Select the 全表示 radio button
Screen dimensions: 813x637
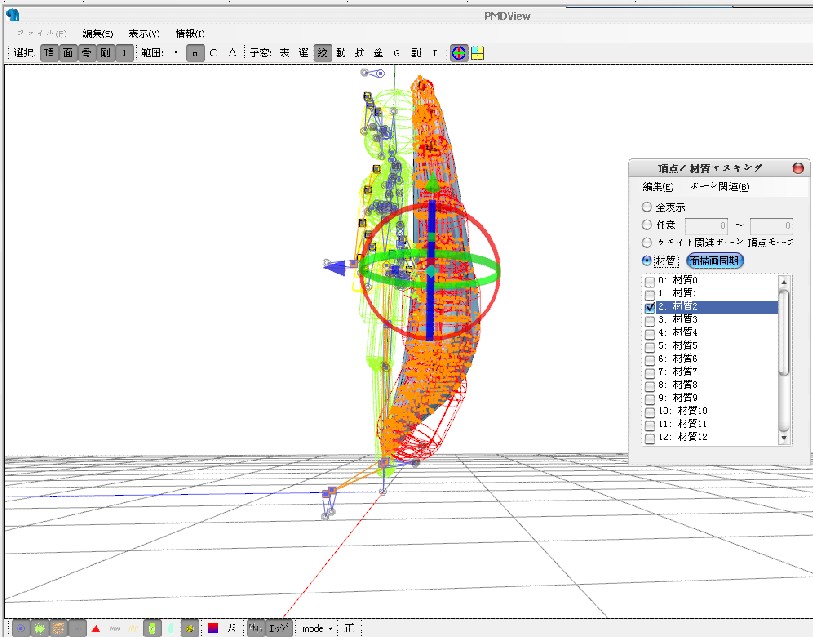[647, 207]
